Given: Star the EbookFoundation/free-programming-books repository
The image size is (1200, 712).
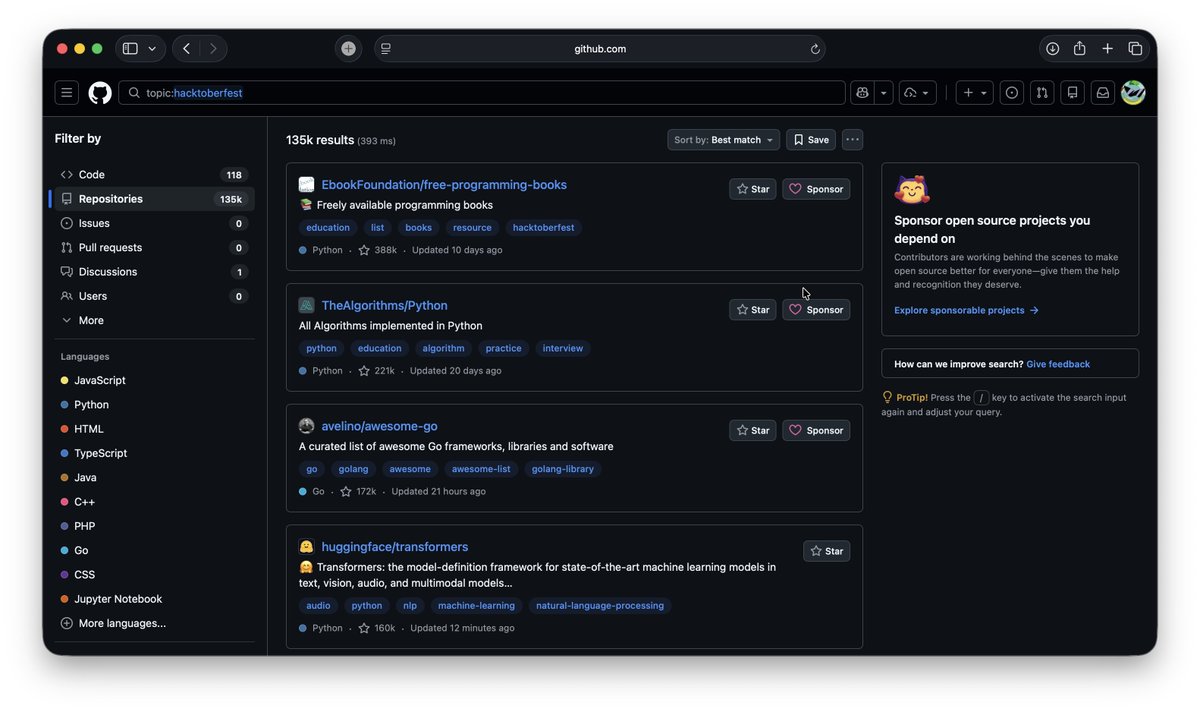Looking at the screenshot, I should pos(753,189).
